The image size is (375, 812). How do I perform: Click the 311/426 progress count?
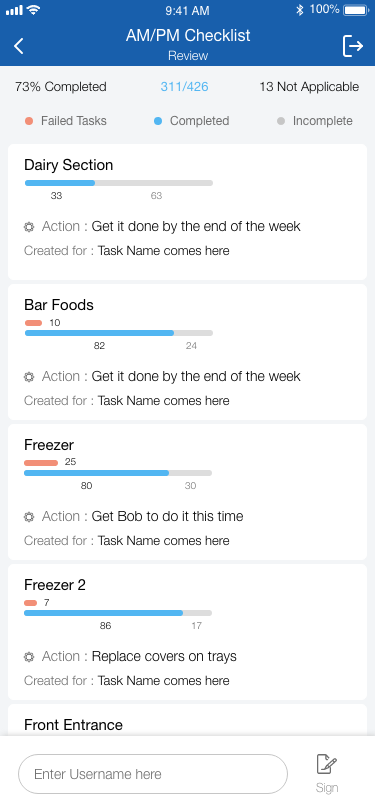pos(184,86)
